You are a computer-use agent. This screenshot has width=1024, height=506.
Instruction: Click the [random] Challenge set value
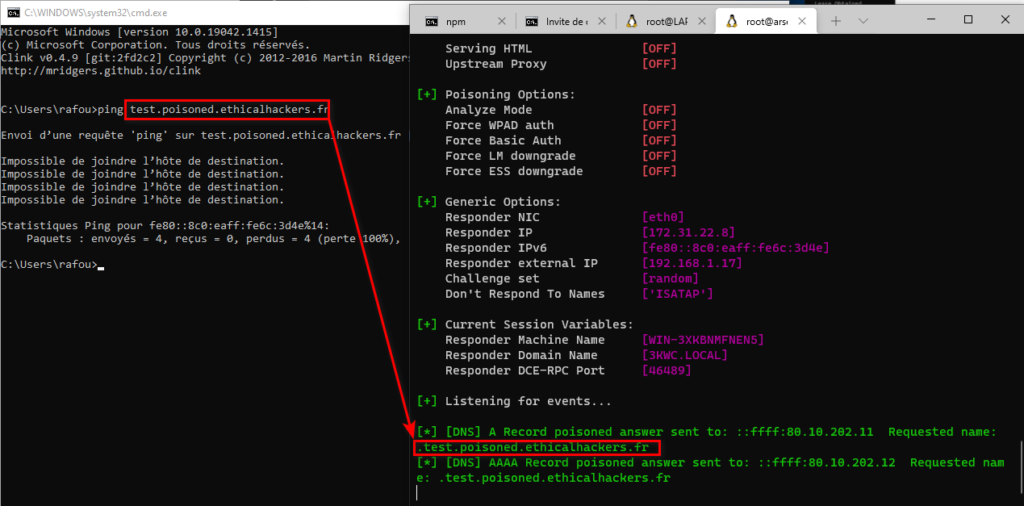point(671,279)
